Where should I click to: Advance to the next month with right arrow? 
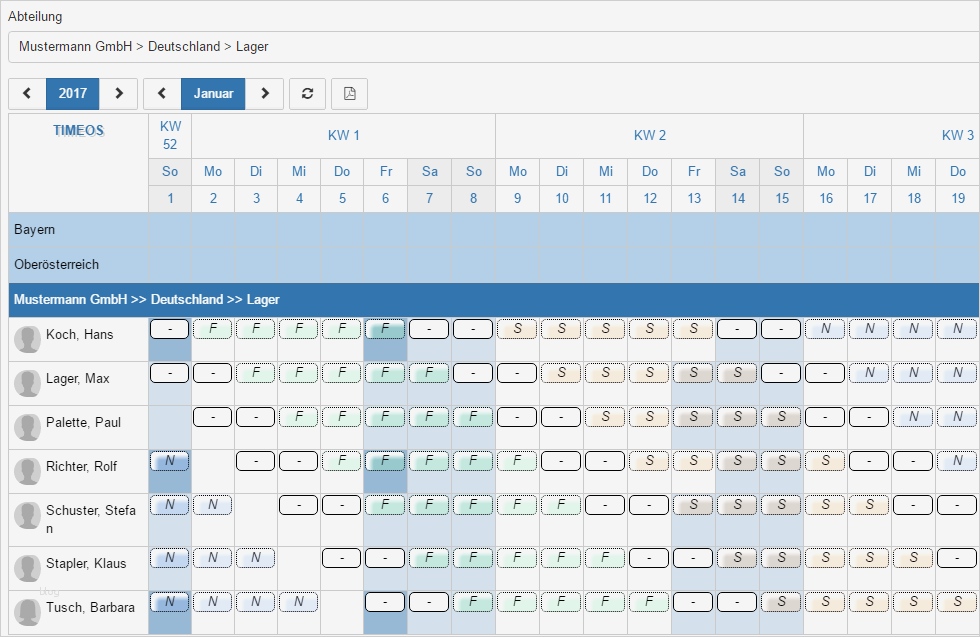[x=265, y=93]
